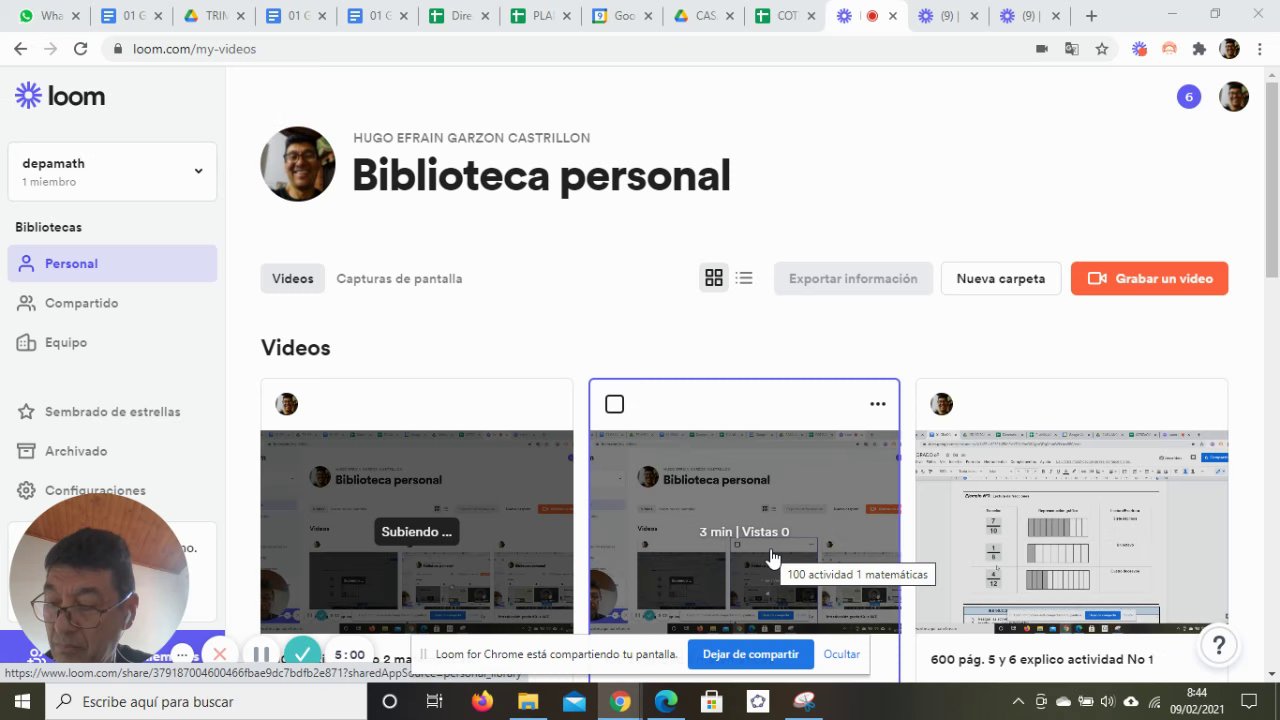
Task: Select the Videos tab
Action: [293, 279]
